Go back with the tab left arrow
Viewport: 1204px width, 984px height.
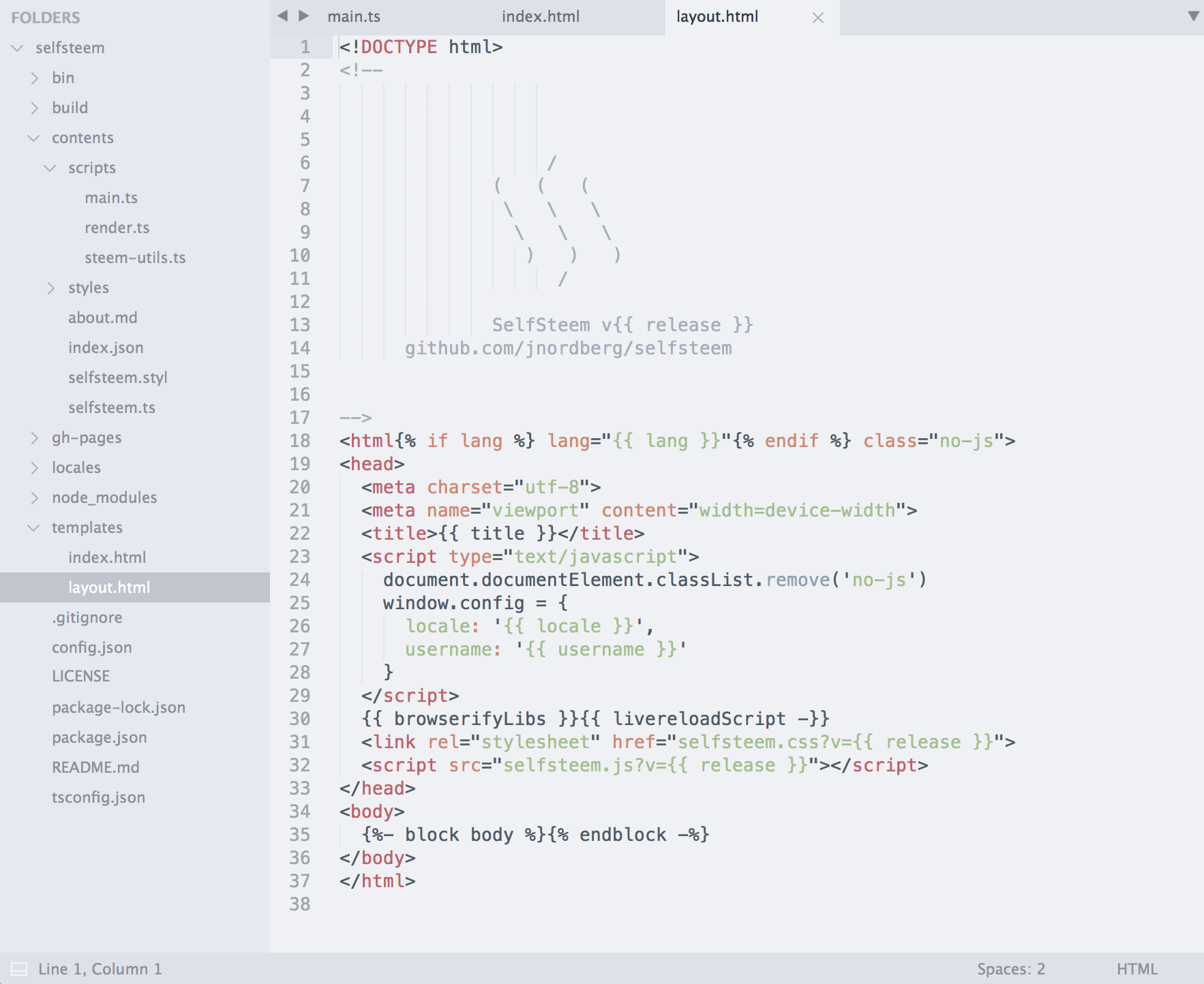click(282, 16)
